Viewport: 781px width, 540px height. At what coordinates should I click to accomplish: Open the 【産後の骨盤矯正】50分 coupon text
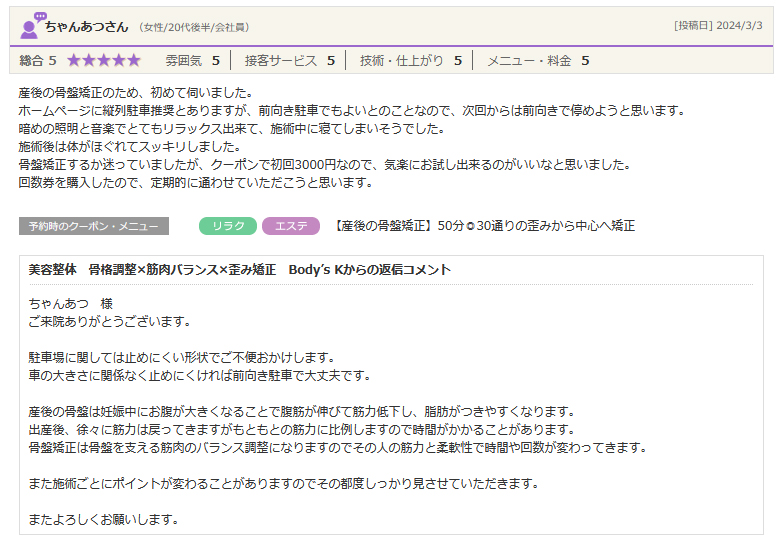click(483, 226)
